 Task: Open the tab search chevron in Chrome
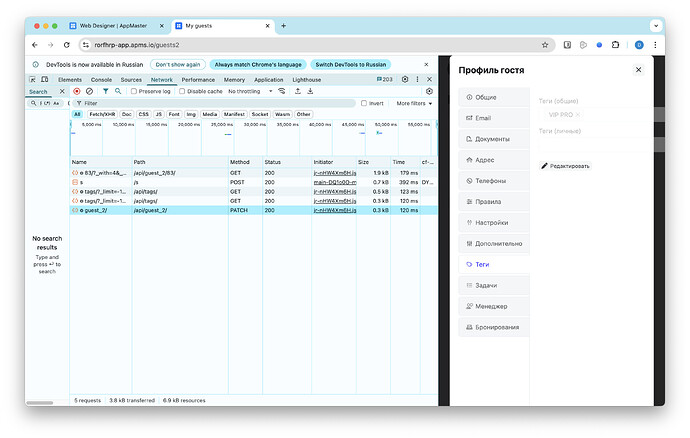[x=656, y=26]
